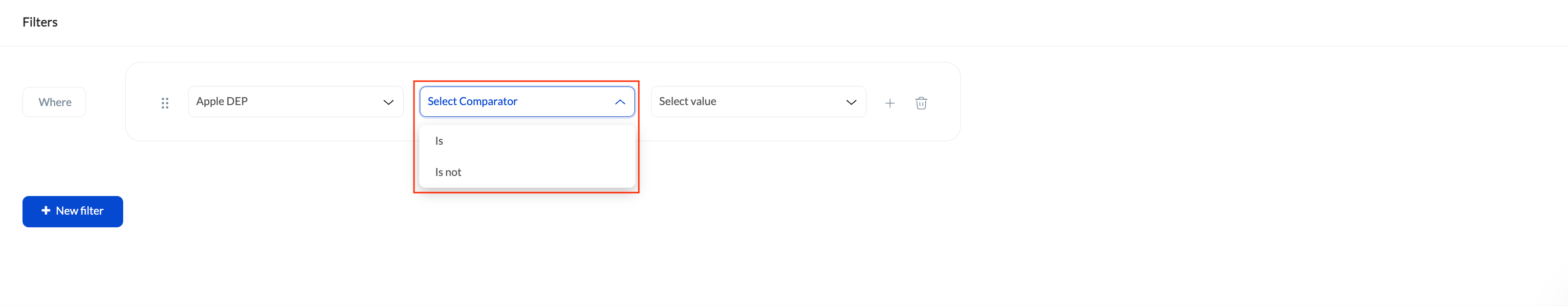This screenshot has height=306, width=1568.
Task: Click the Where condition label
Action: 54,102
